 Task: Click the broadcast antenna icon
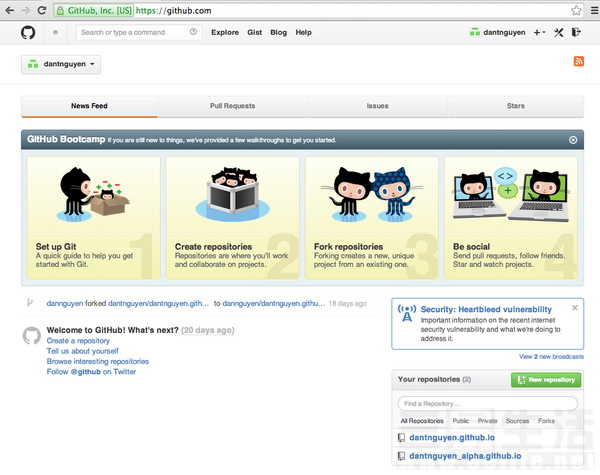[407, 313]
